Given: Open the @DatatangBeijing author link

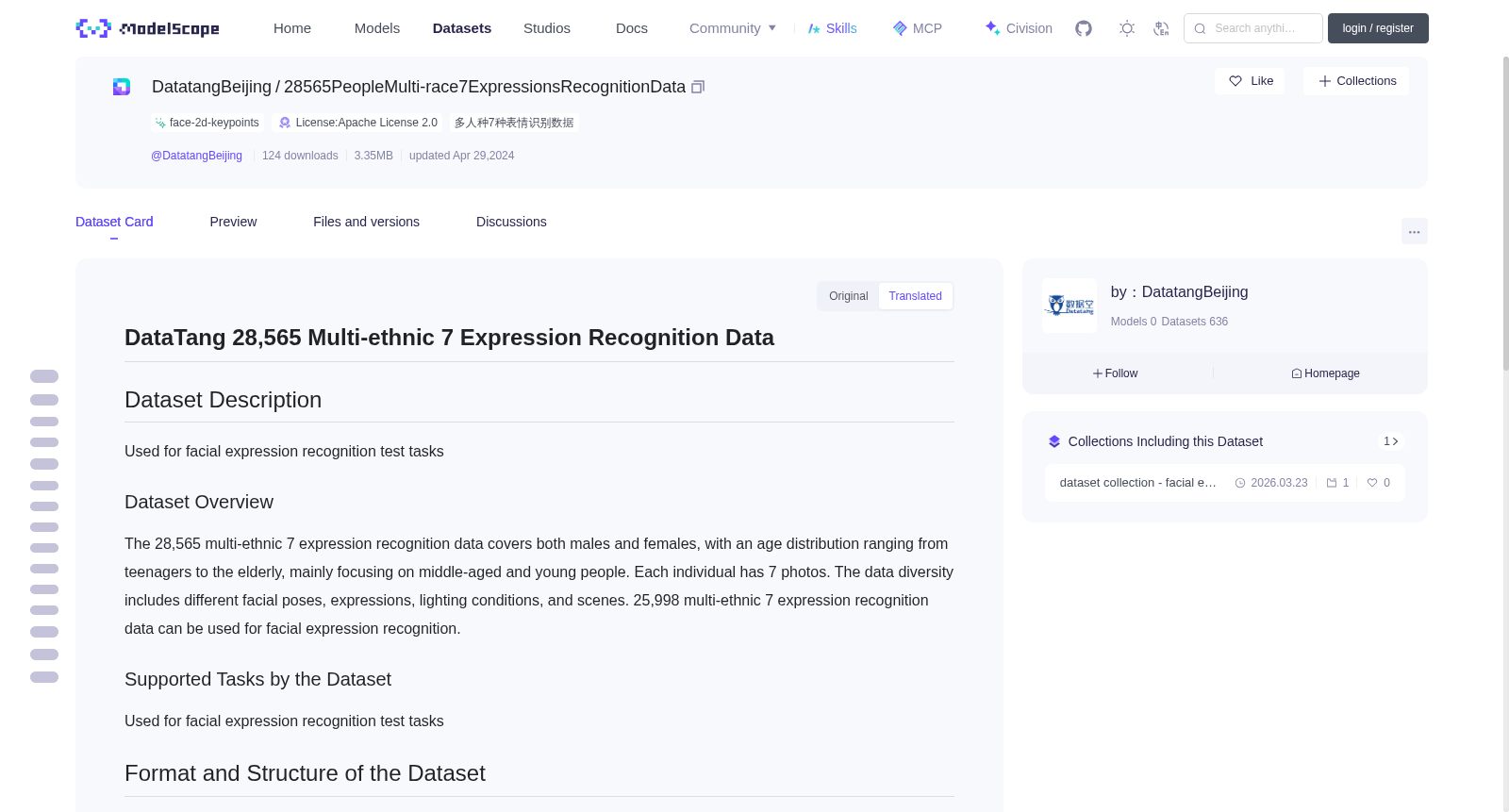Looking at the screenshot, I should pos(196,156).
